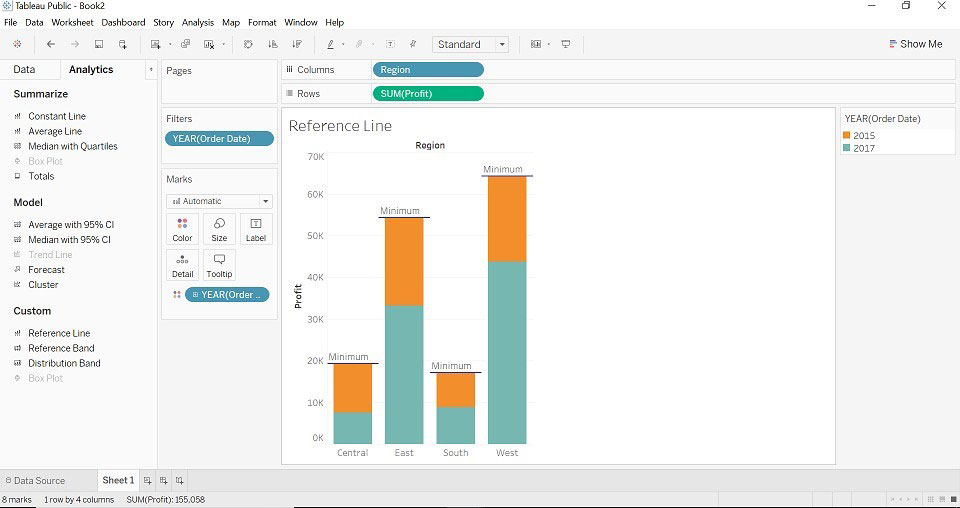
Task: Select Constant Line in Summarize
Action: (x=57, y=116)
